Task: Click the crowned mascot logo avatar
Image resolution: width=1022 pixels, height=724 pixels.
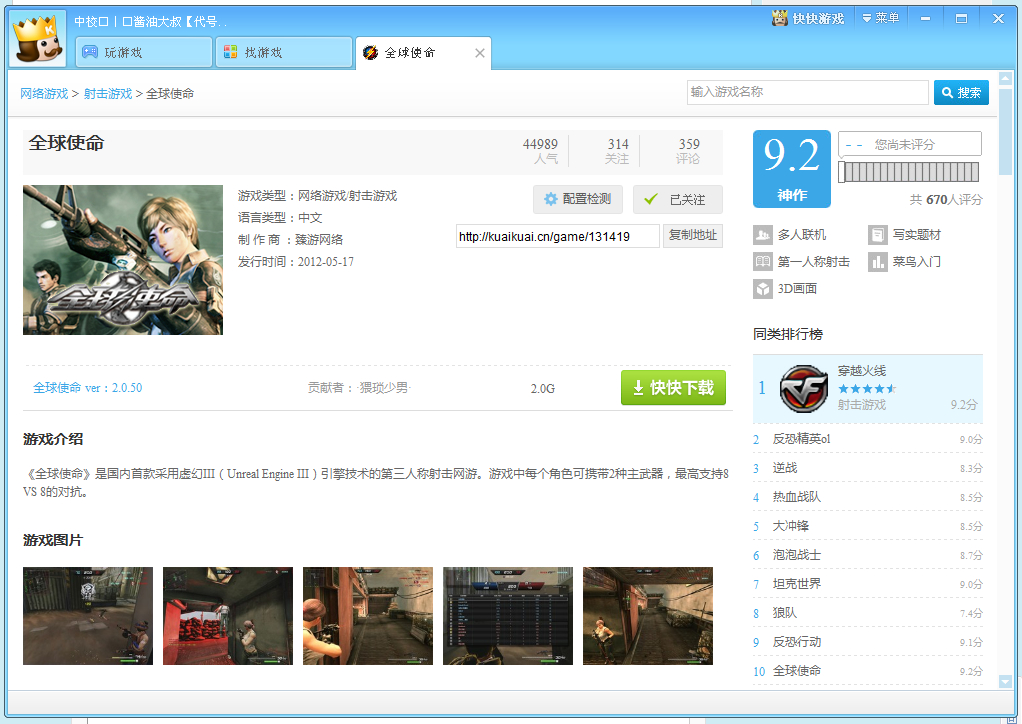Action: point(38,38)
